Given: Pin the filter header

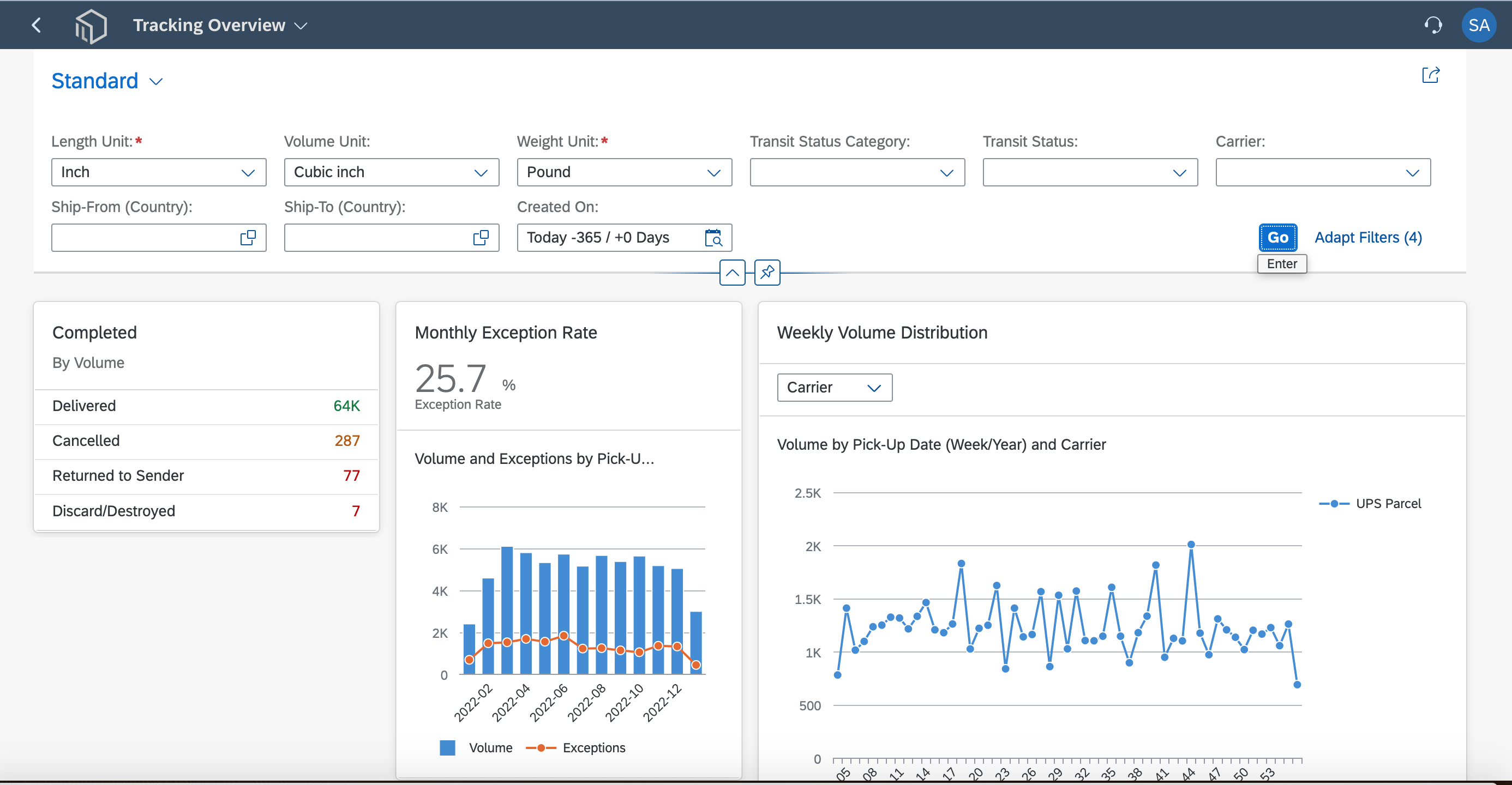Looking at the screenshot, I should tap(767, 273).
